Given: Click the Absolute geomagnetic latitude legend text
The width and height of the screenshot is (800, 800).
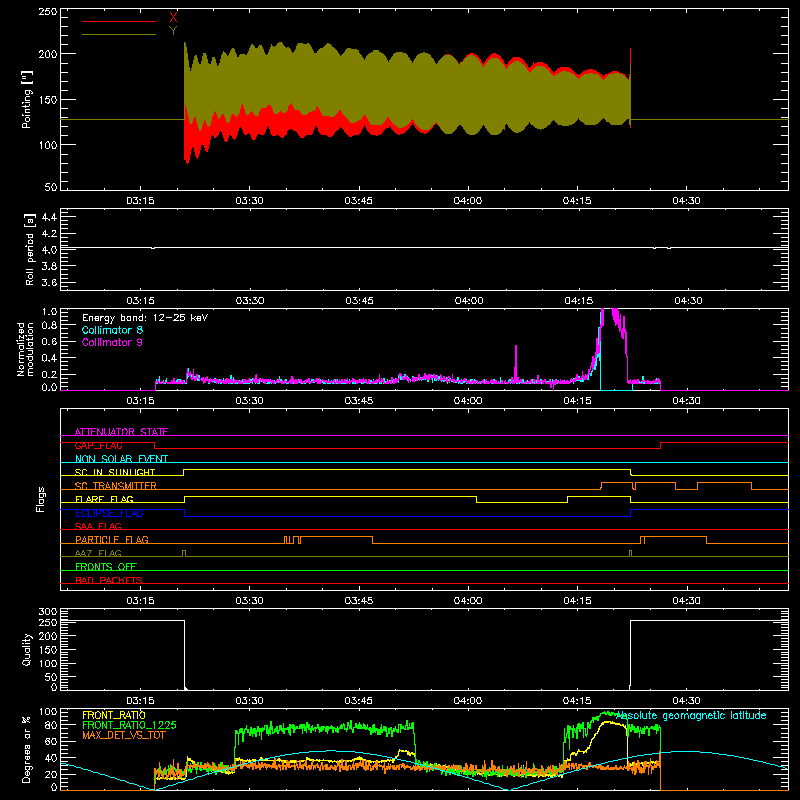Looking at the screenshot, I should coord(691,716).
